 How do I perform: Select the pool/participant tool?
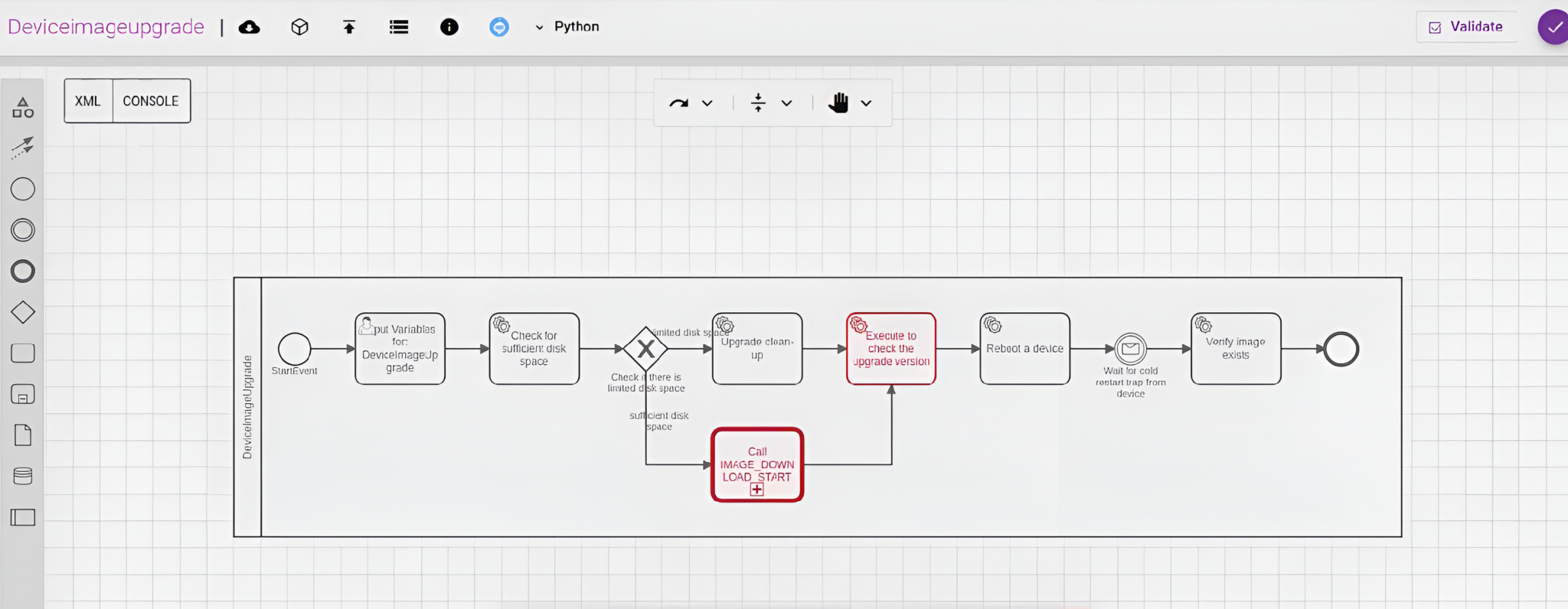click(x=23, y=517)
